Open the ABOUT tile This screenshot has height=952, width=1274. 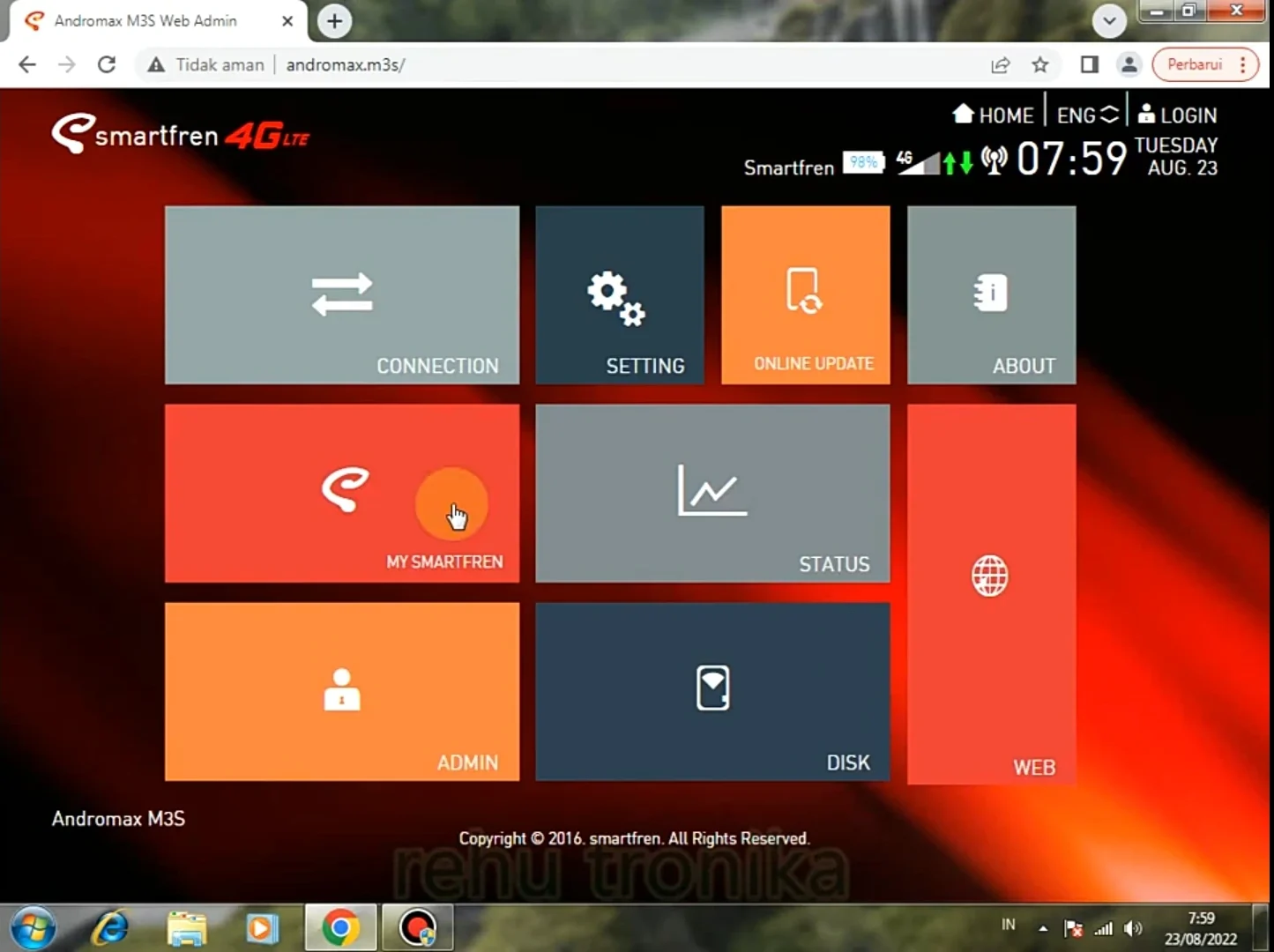click(992, 295)
